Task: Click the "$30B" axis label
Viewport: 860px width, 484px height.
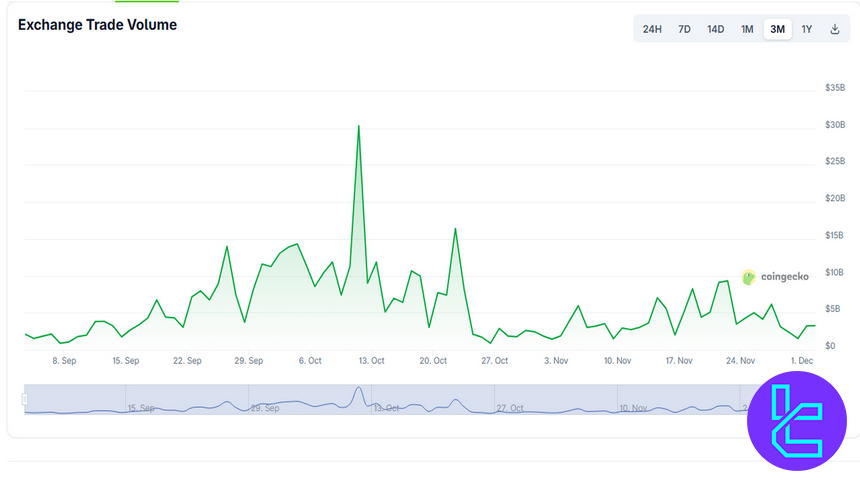Action: (x=835, y=125)
